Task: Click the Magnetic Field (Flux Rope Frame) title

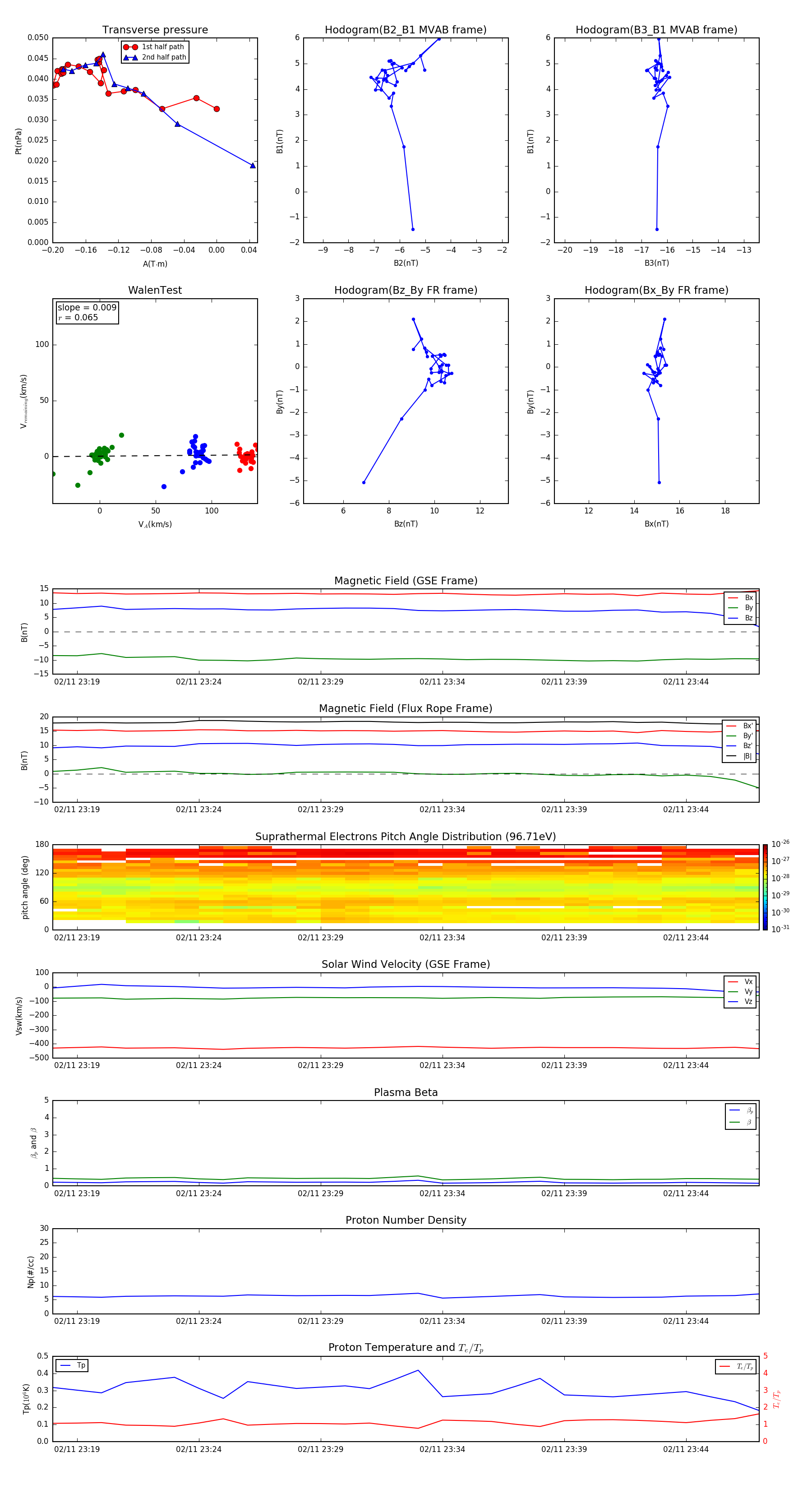Action: click(406, 709)
